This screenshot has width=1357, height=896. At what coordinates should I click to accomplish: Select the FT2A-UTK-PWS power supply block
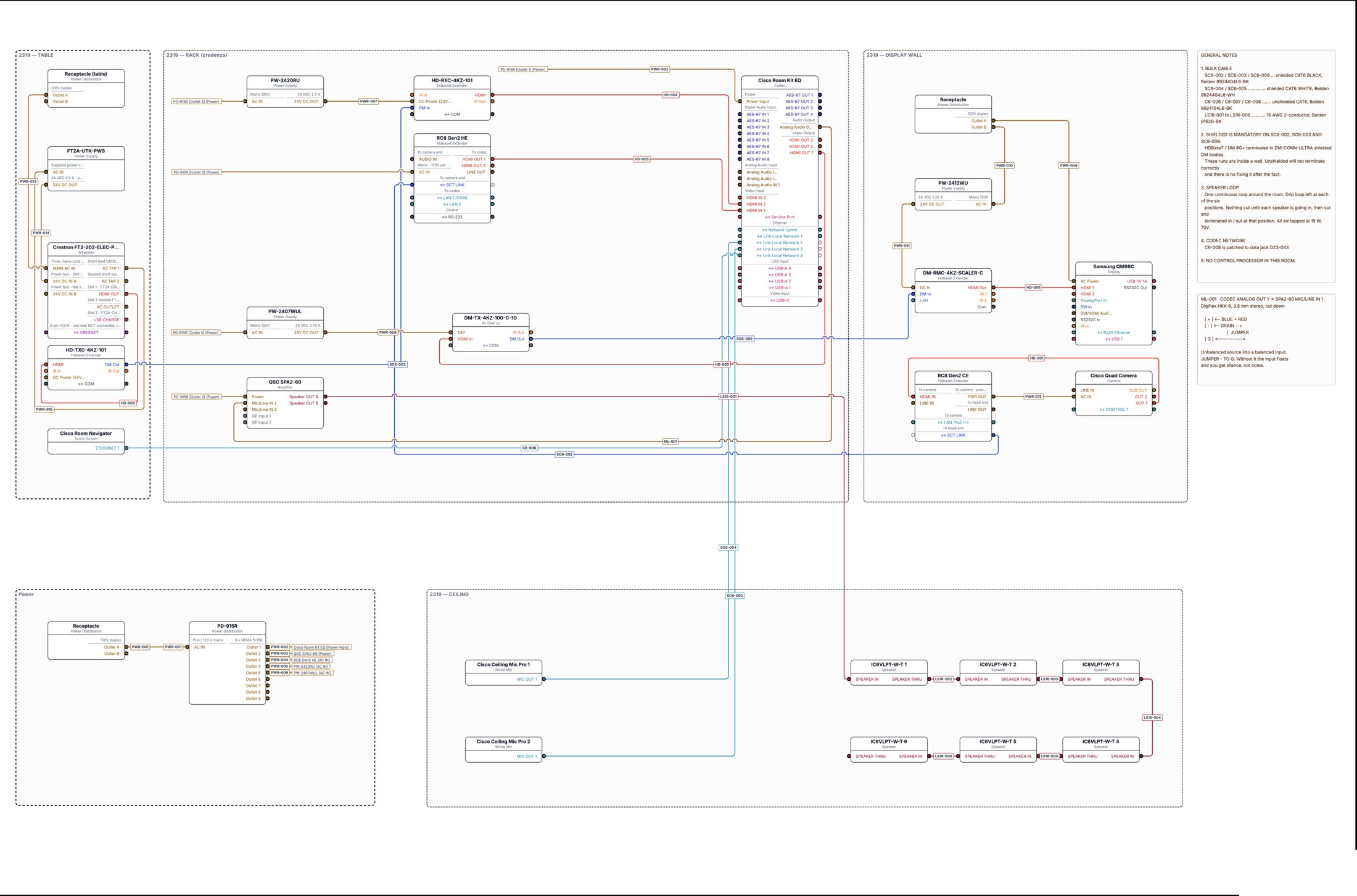[86, 168]
